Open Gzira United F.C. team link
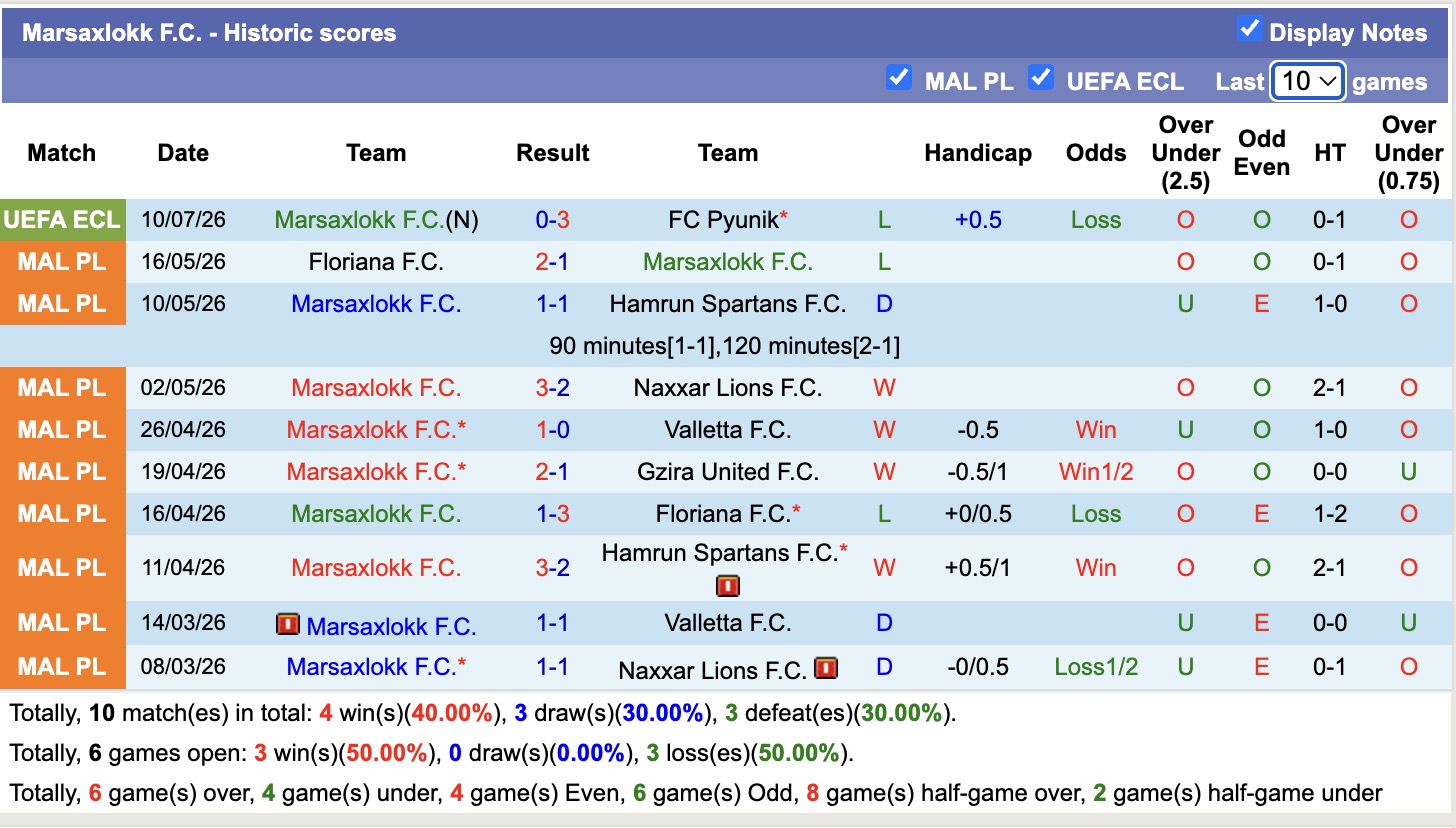The image size is (1456, 828). pyautogui.click(x=728, y=472)
